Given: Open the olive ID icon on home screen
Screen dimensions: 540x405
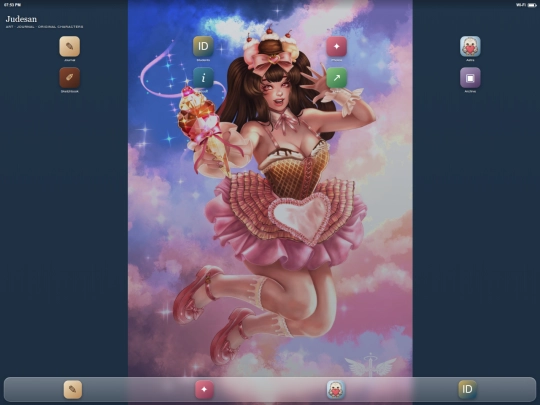Looking at the screenshot, I should pyautogui.click(x=203, y=46).
